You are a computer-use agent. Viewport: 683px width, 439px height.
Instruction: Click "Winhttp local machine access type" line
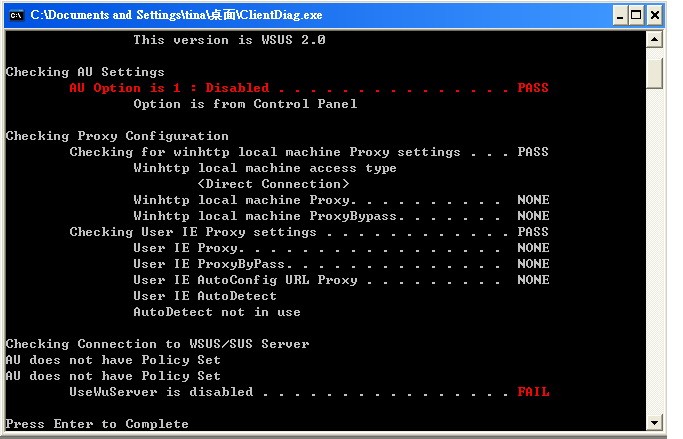(x=265, y=168)
